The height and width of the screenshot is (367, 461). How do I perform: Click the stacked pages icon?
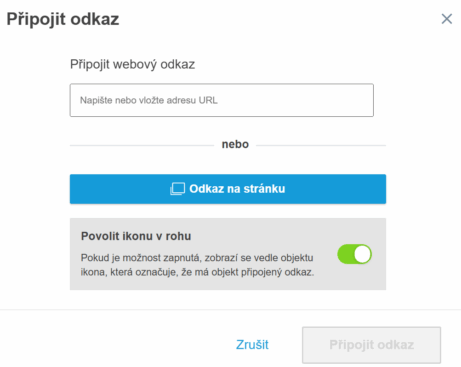177,189
